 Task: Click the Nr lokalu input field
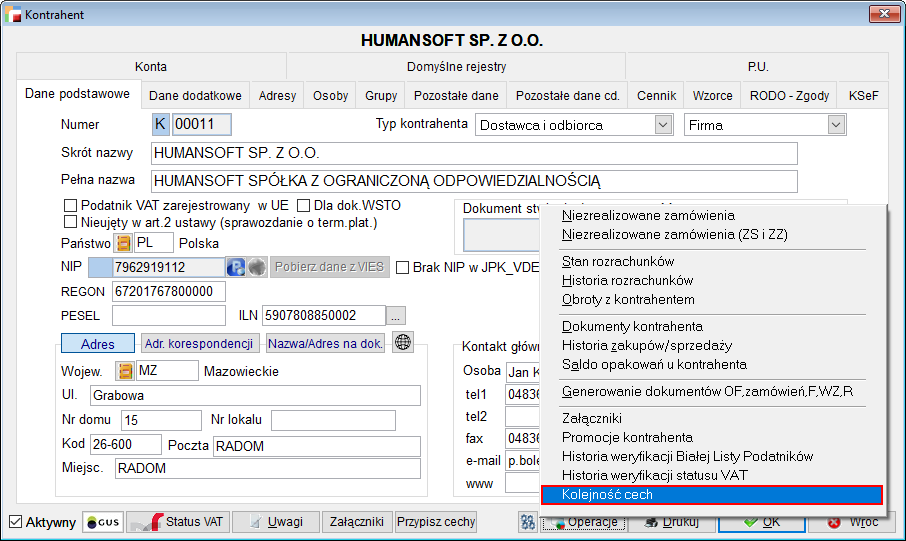pos(333,420)
